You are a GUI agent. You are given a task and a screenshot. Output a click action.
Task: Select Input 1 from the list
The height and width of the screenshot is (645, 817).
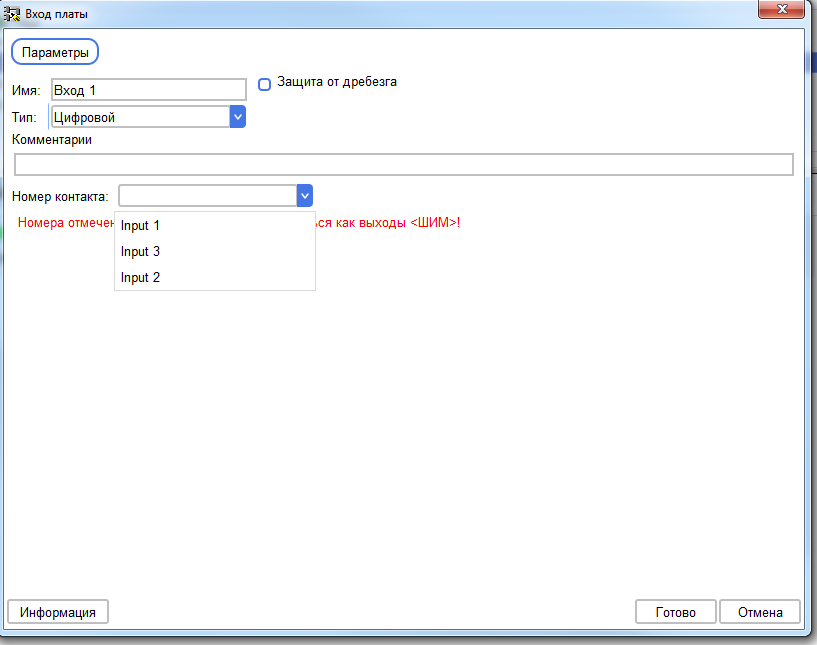[x=215, y=226]
